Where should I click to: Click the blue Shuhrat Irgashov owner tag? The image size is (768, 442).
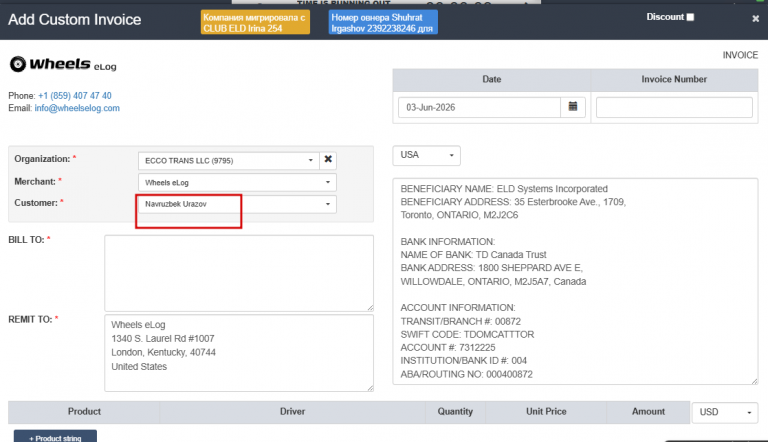(x=383, y=23)
